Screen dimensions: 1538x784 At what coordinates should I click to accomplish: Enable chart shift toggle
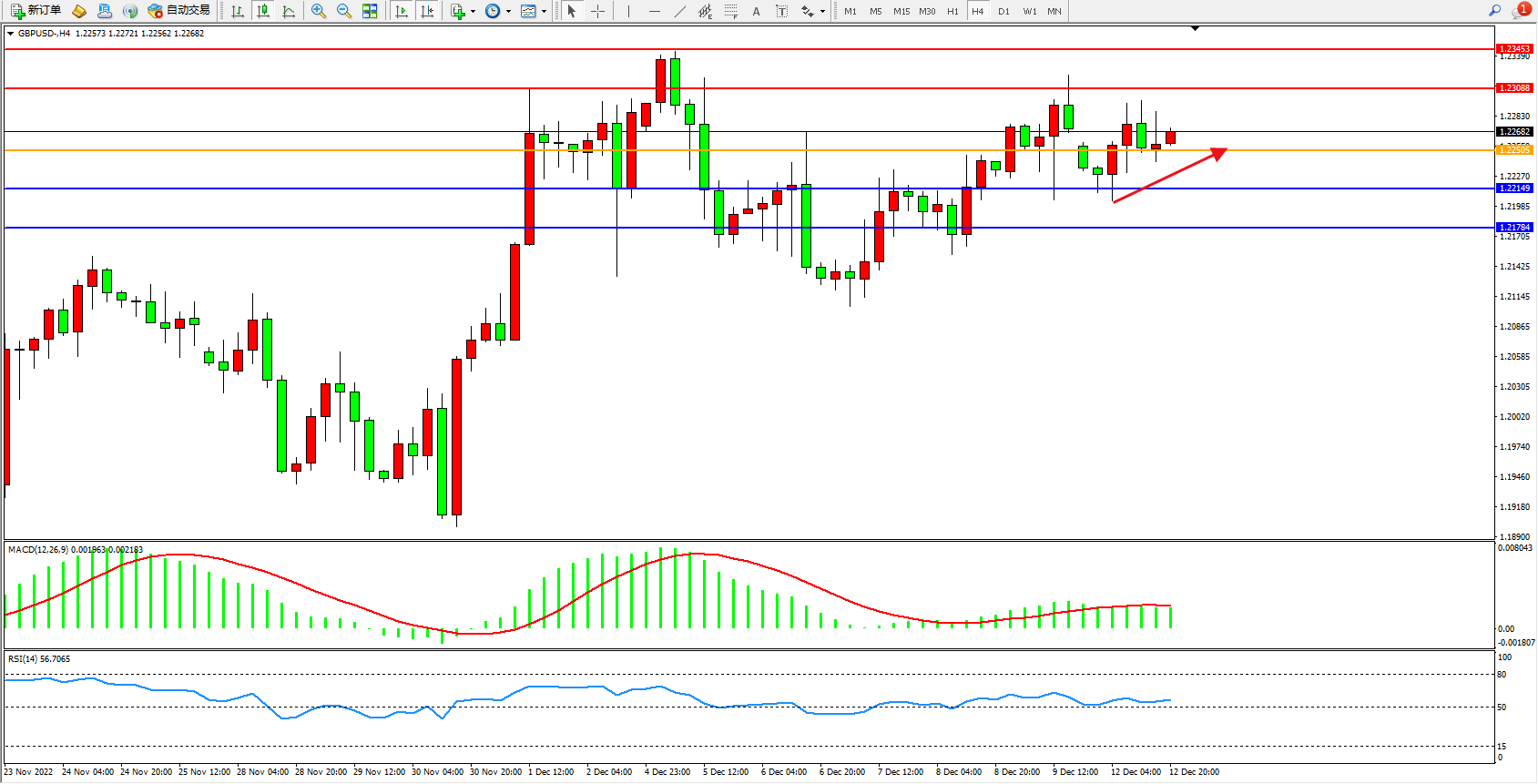[426, 11]
